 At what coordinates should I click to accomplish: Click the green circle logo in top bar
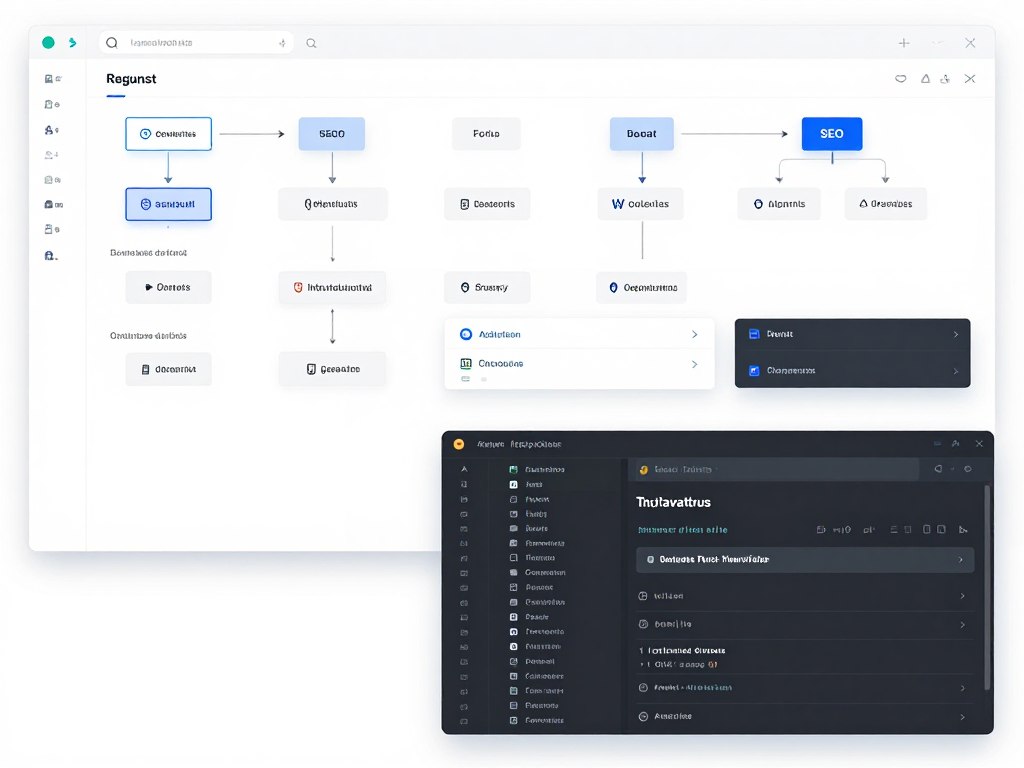[x=48, y=42]
